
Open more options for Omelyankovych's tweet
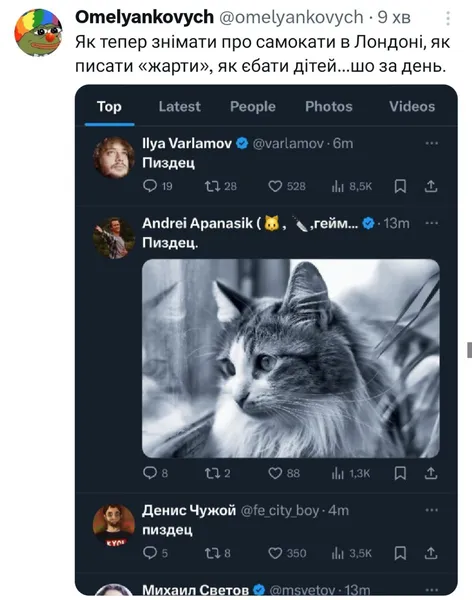[448, 18]
